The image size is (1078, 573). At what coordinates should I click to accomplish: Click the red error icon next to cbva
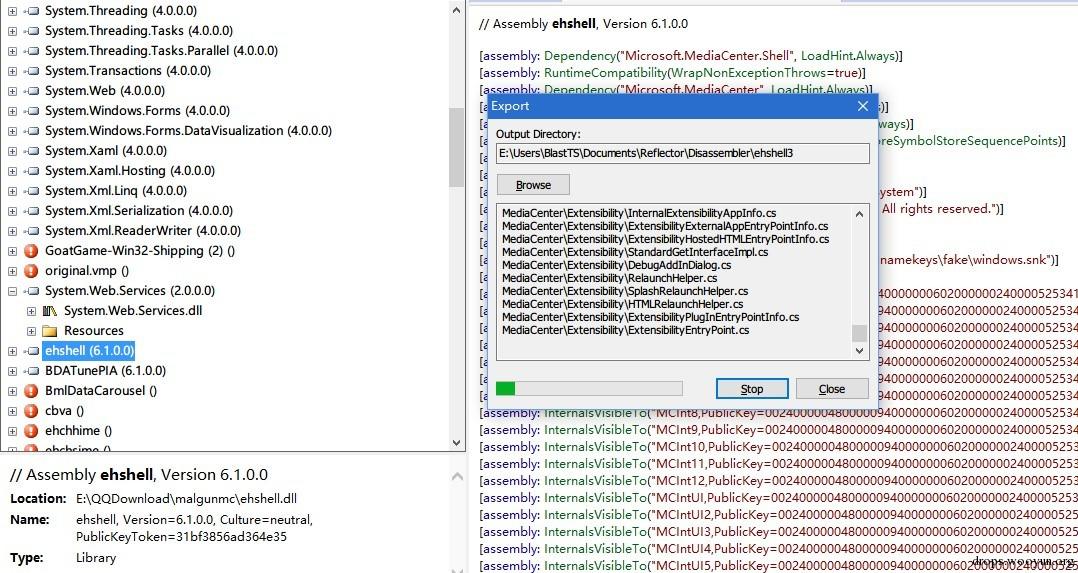[x=30, y=411]
